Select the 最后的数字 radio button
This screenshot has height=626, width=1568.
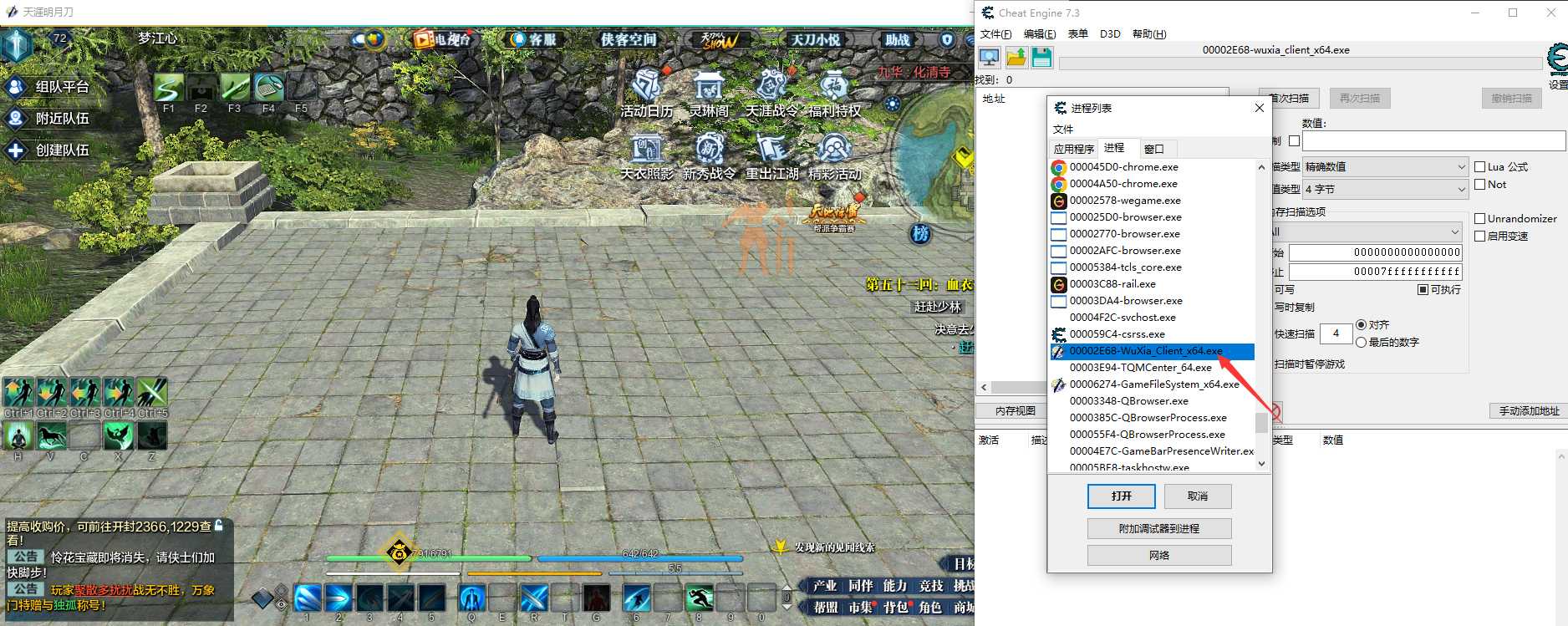tap(1361, 343)
